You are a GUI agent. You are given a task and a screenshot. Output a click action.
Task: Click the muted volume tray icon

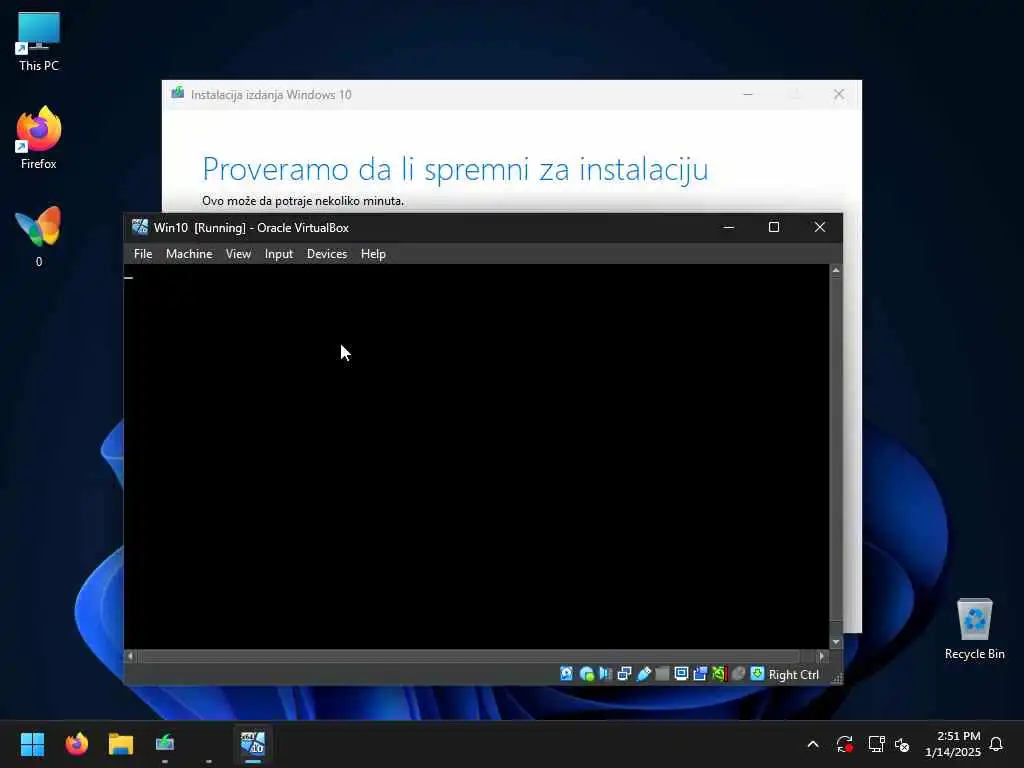902,744
